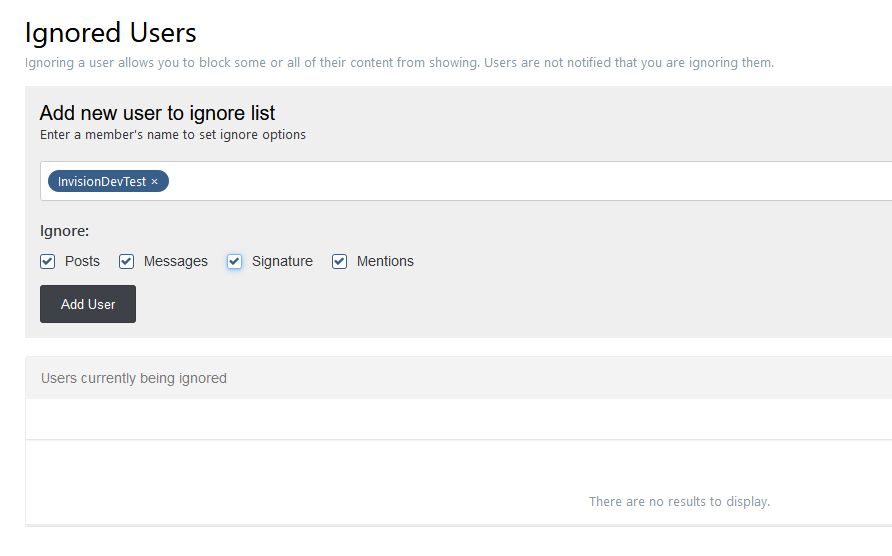This screenshot has height=556, width=892.
Task: Click the empty row under ignored users header
Action: (459, 419)
